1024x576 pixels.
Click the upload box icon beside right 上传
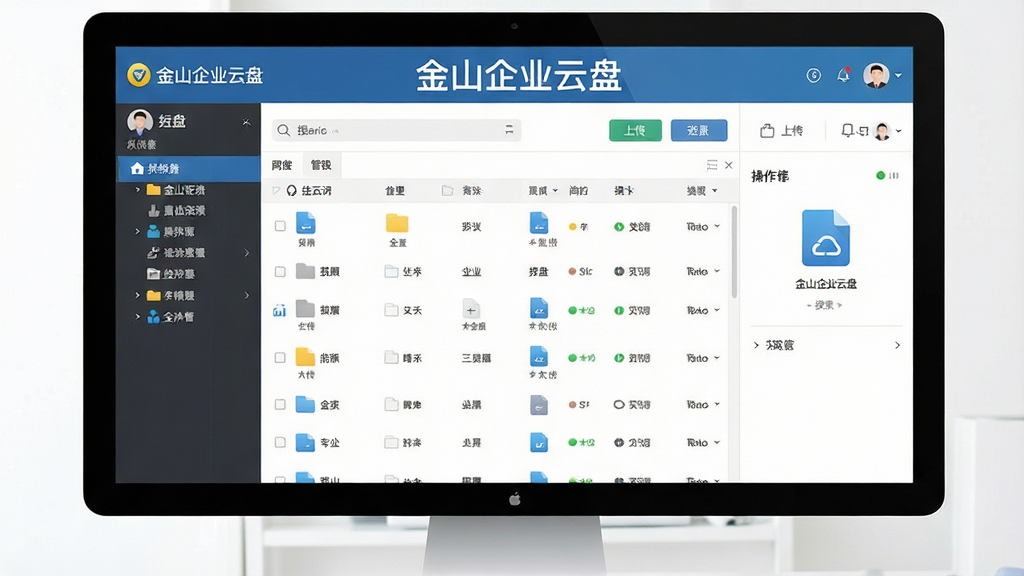tap(767, 131)
